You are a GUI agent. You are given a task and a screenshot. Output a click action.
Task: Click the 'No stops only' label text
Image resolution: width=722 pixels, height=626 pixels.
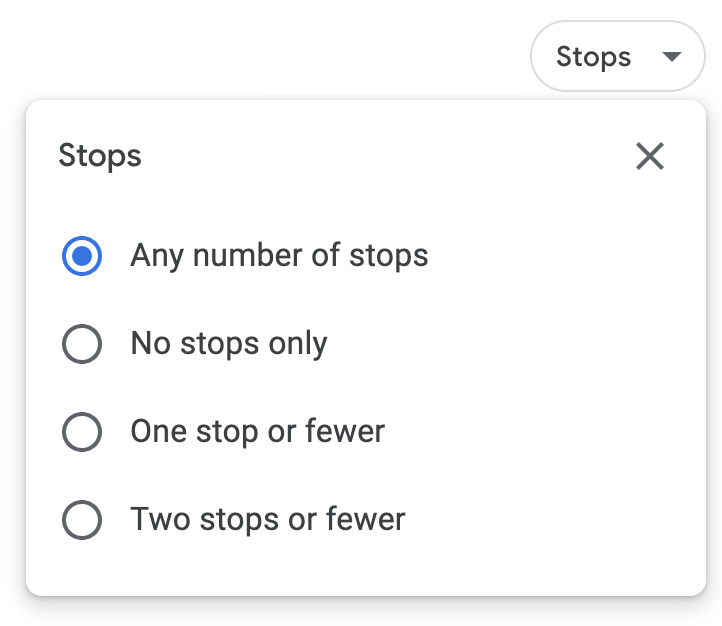point(229,344)
